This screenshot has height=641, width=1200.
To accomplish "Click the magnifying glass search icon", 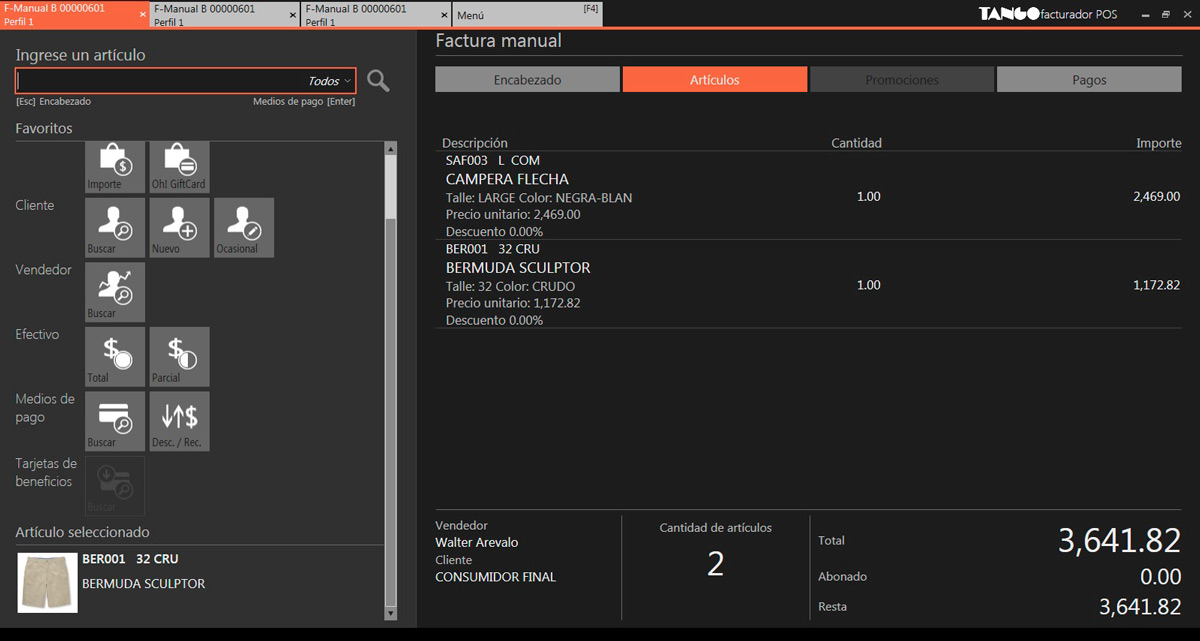I will click(x=378, y=81).
